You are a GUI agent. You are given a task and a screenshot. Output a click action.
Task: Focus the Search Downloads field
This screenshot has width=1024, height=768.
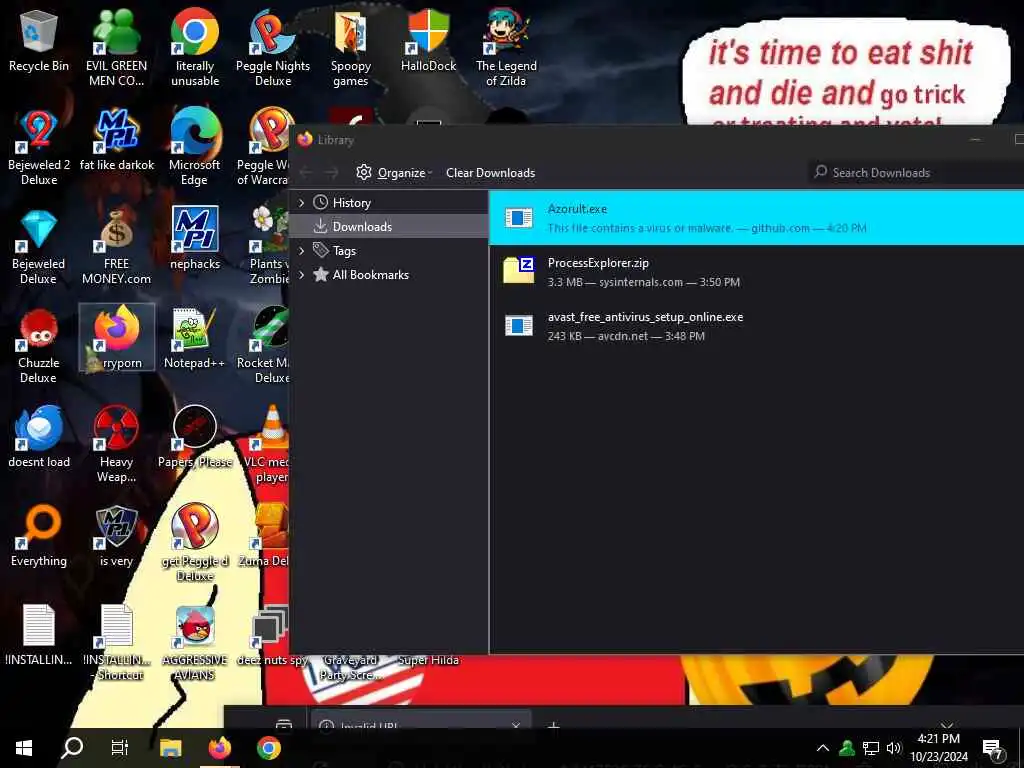(x=916, y=172)
